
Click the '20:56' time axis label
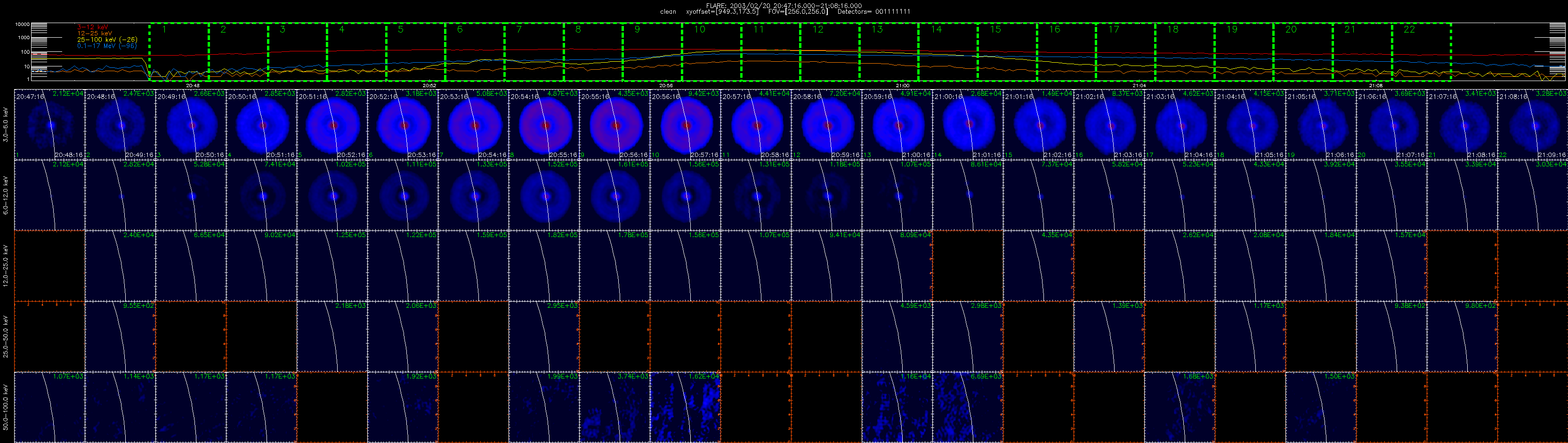point(666,86)
